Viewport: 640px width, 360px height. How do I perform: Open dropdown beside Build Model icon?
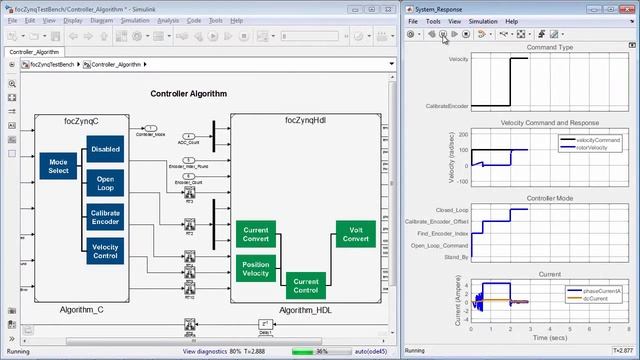[x=393, y=36]
